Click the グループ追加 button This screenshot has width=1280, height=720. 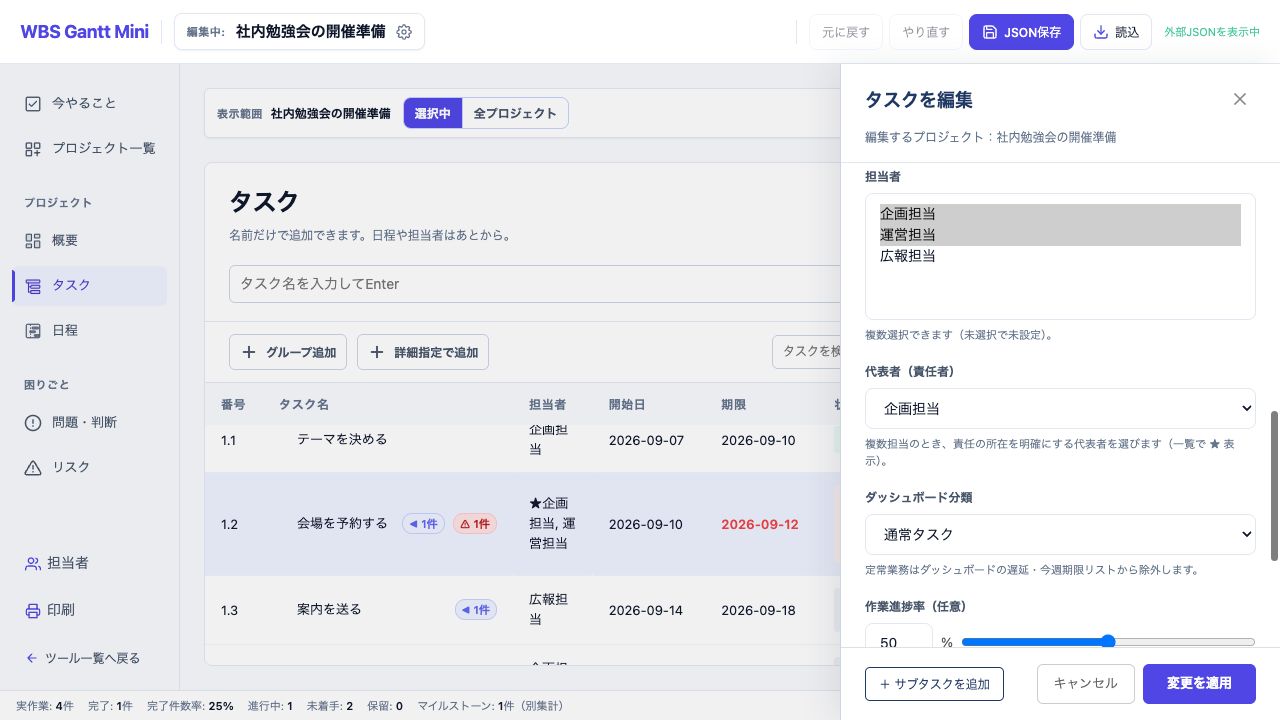[x=289, y=352]
